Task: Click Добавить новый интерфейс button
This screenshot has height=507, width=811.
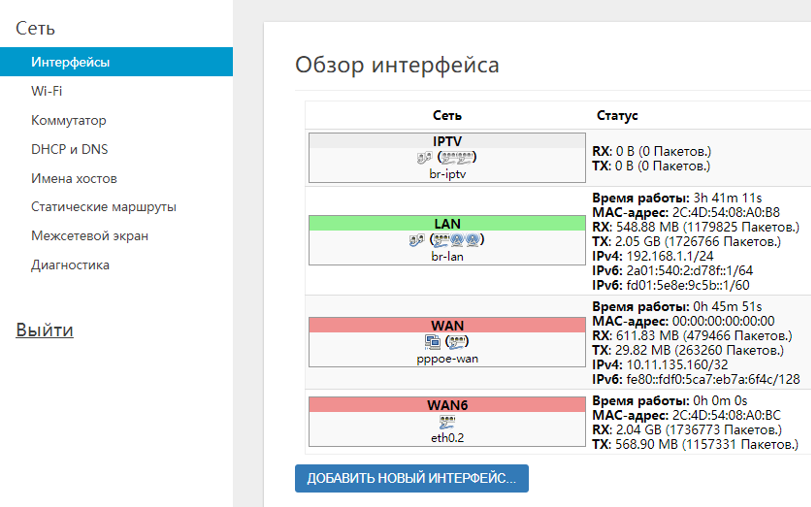Action: [x=412, y=478]
